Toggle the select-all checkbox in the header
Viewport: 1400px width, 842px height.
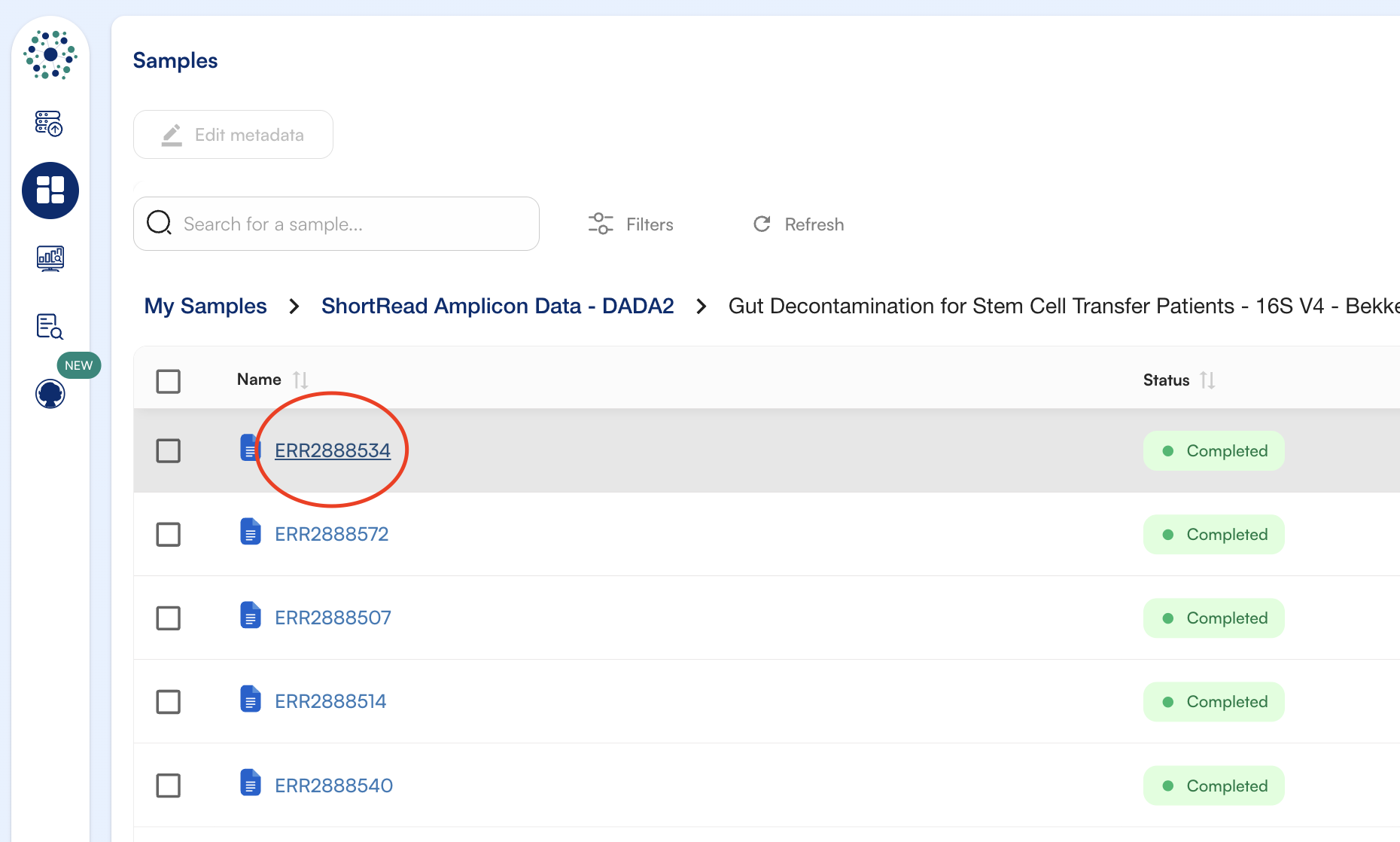point(169,381)
